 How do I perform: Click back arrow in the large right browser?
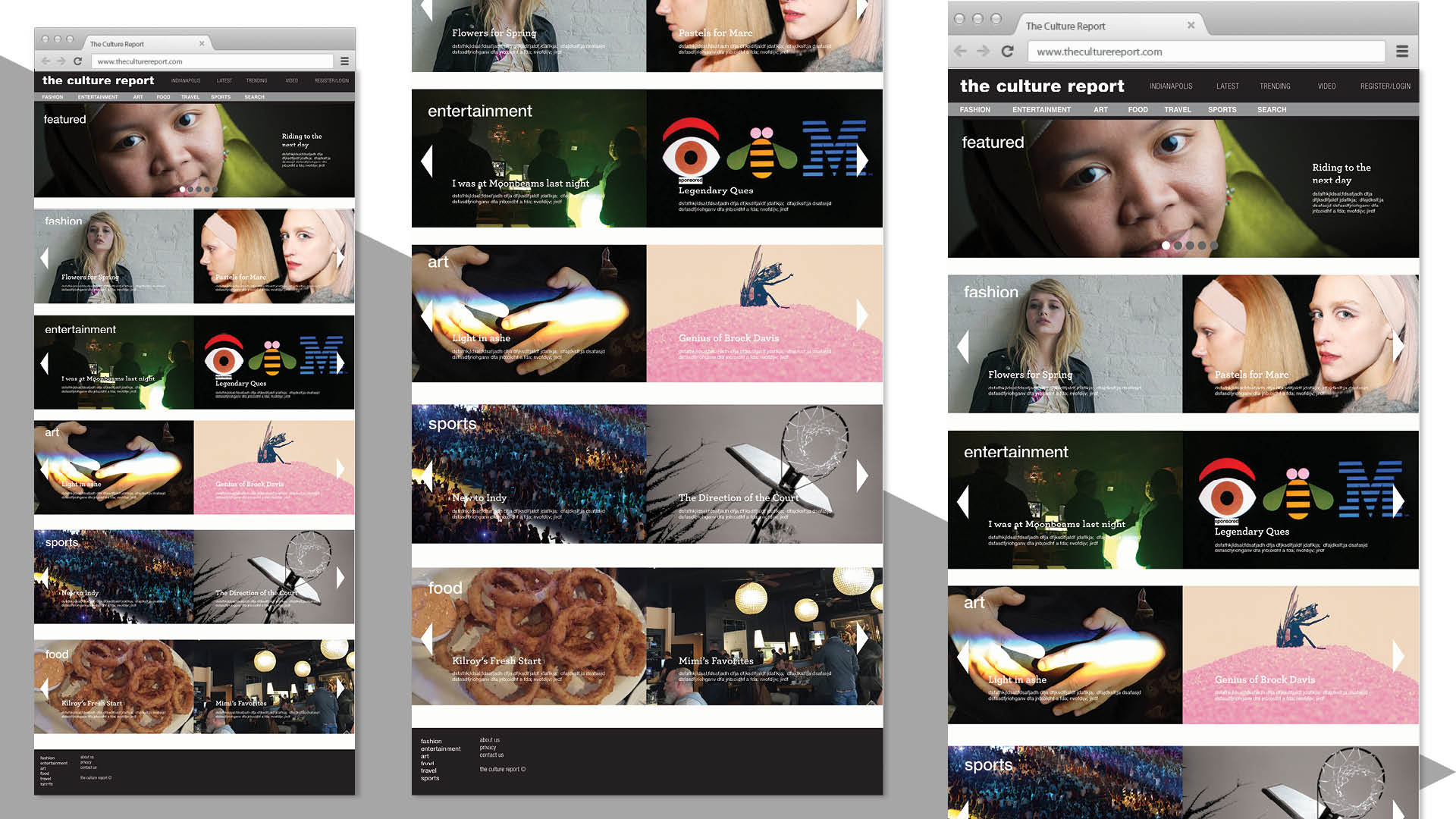[961, 51]
